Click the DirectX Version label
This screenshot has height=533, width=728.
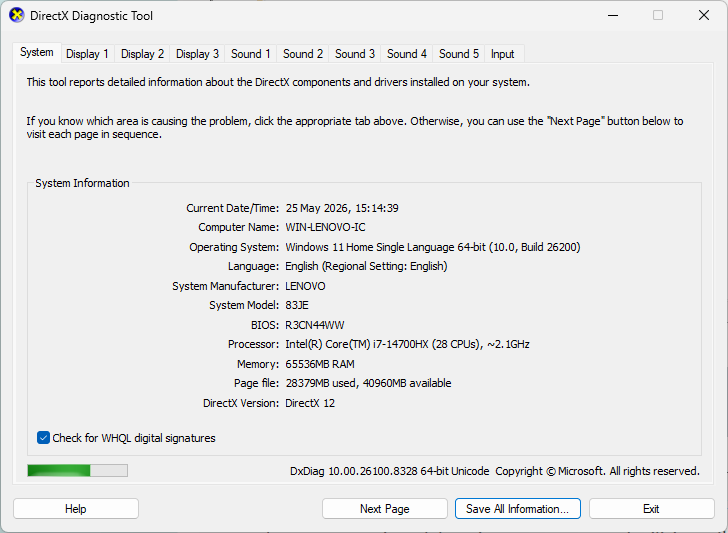pyautogui.click(x=241, y=403)
